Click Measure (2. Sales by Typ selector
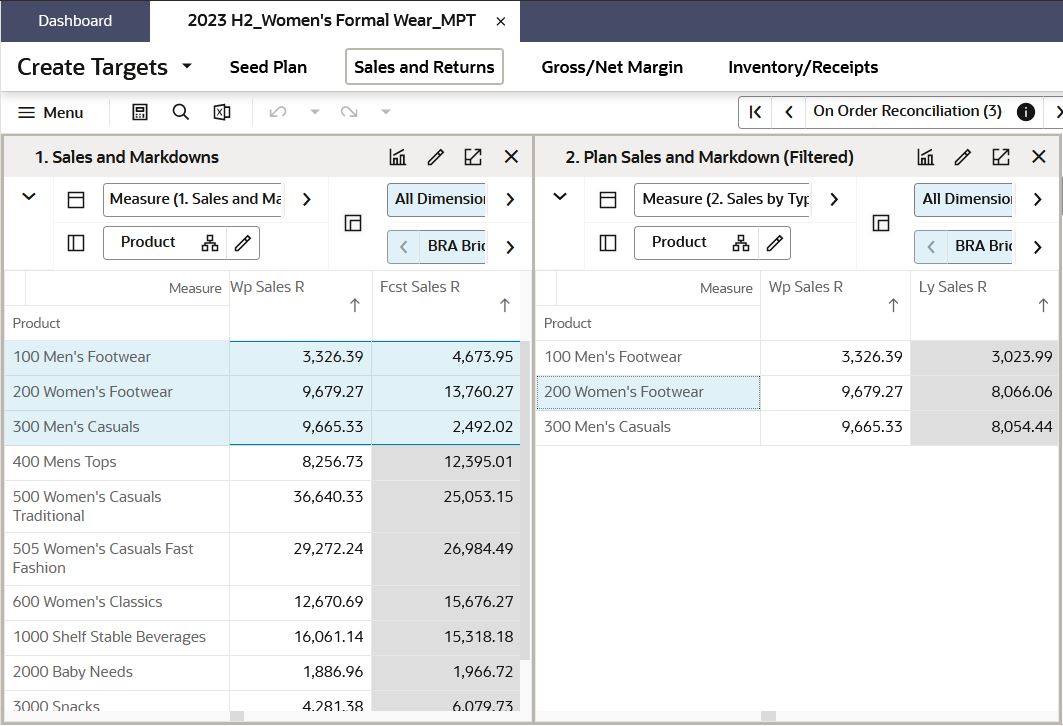Screen dimensions: 1063x726 (723, 199)
